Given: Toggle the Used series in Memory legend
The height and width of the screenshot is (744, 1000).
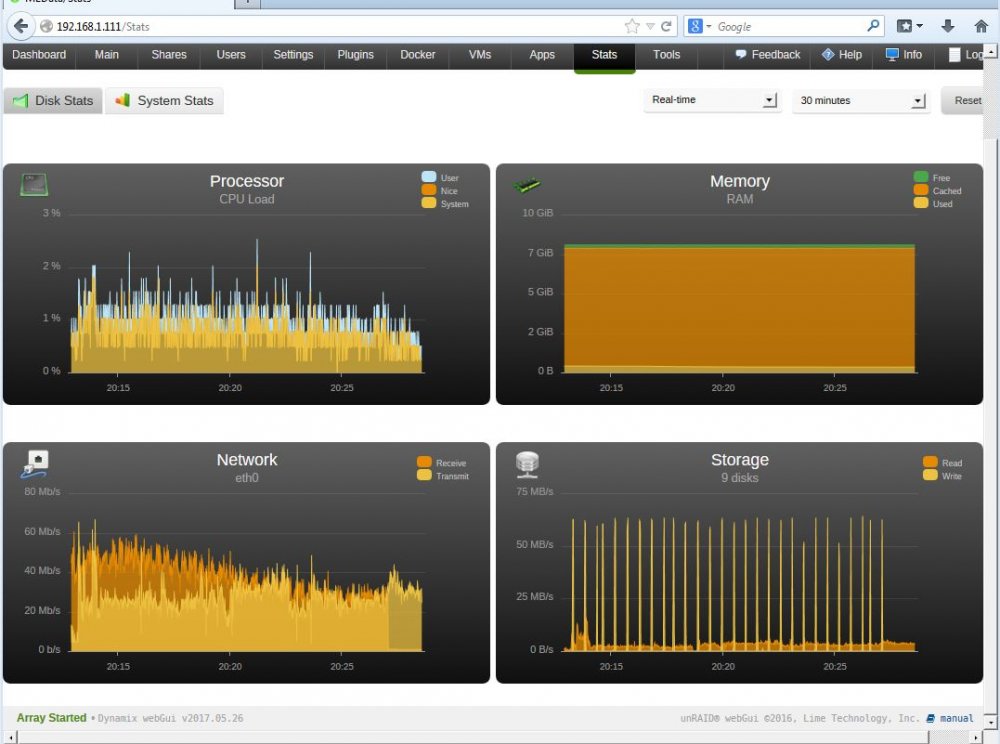Looking at the screenshot, I should (x=933, y=203).
